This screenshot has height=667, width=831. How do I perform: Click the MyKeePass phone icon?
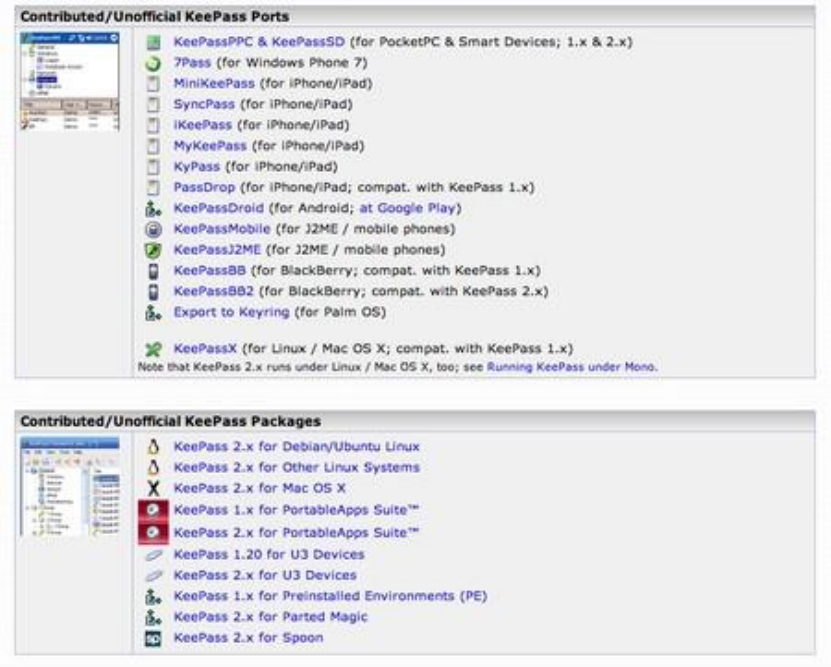153,146
